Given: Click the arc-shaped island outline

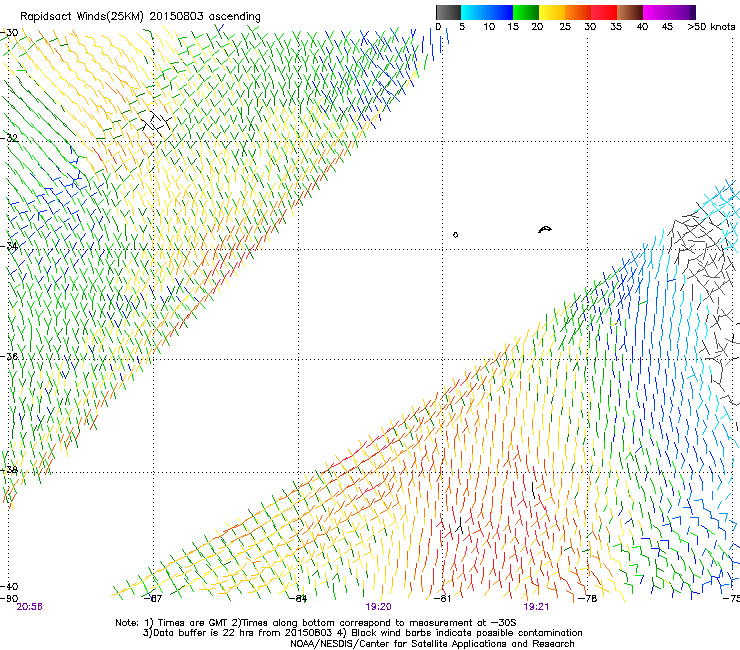Looking at the screenshot, I should 545,229.
